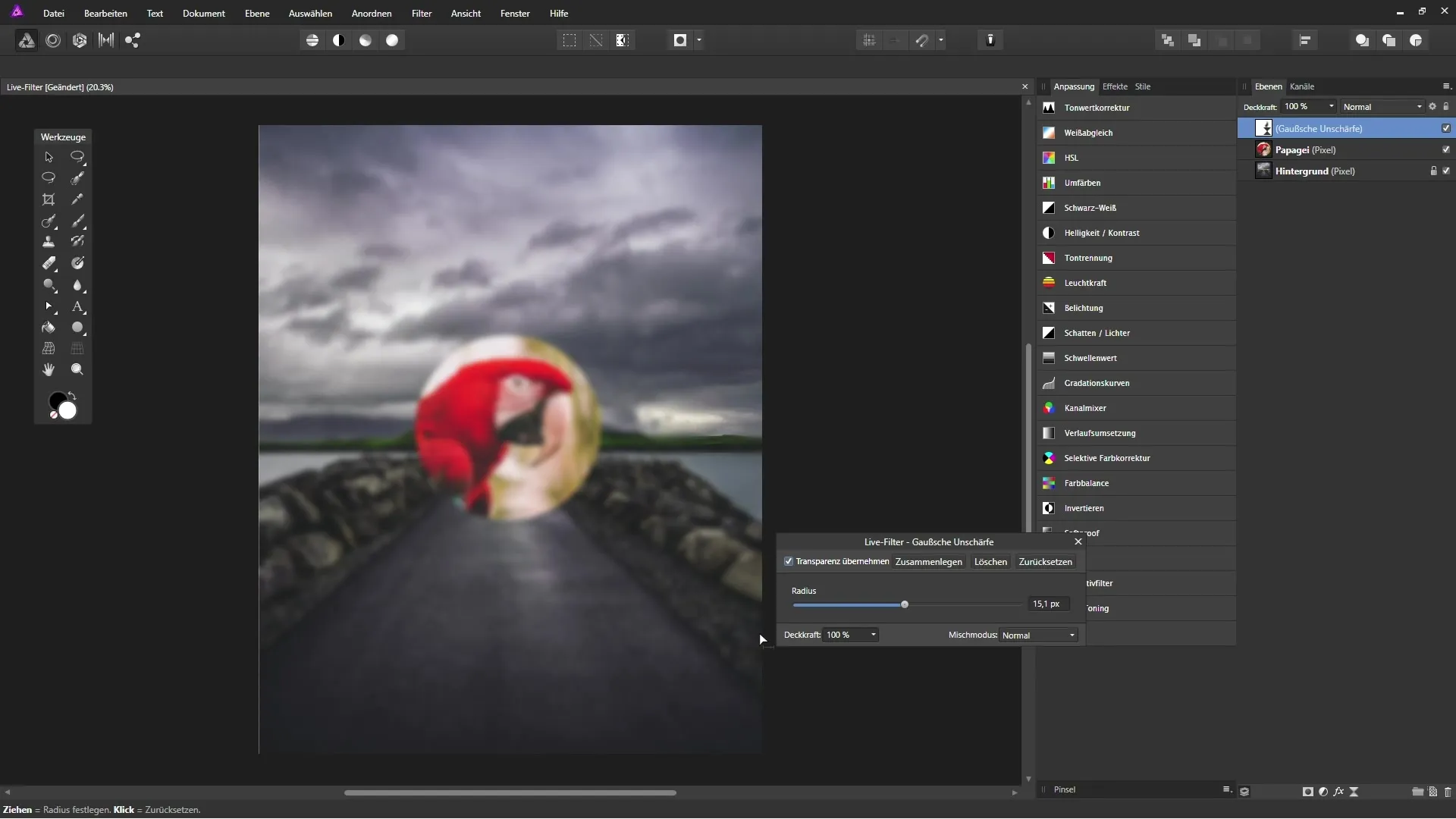Select the Ellipse shape tool
This screenshot has height=819, width=1456.
pos(77,328)
